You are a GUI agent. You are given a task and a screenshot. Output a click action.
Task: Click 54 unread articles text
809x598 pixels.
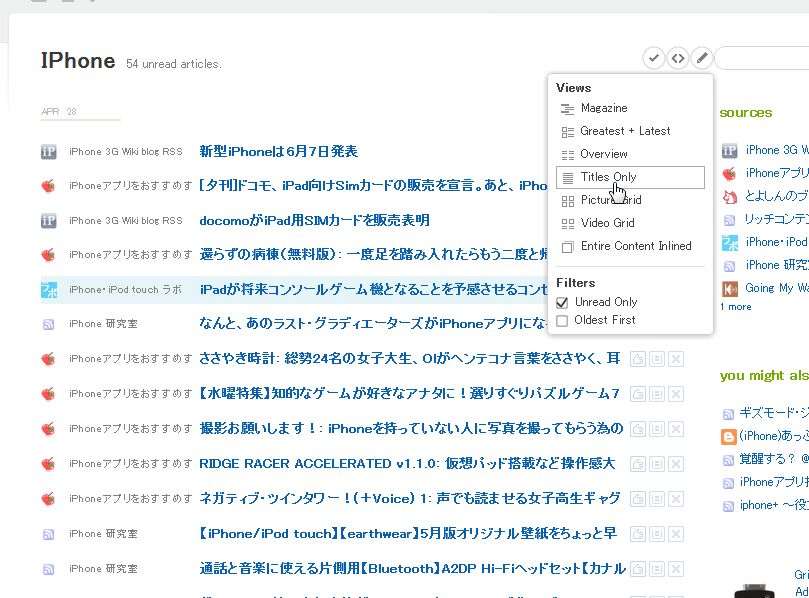click(174, 64)
